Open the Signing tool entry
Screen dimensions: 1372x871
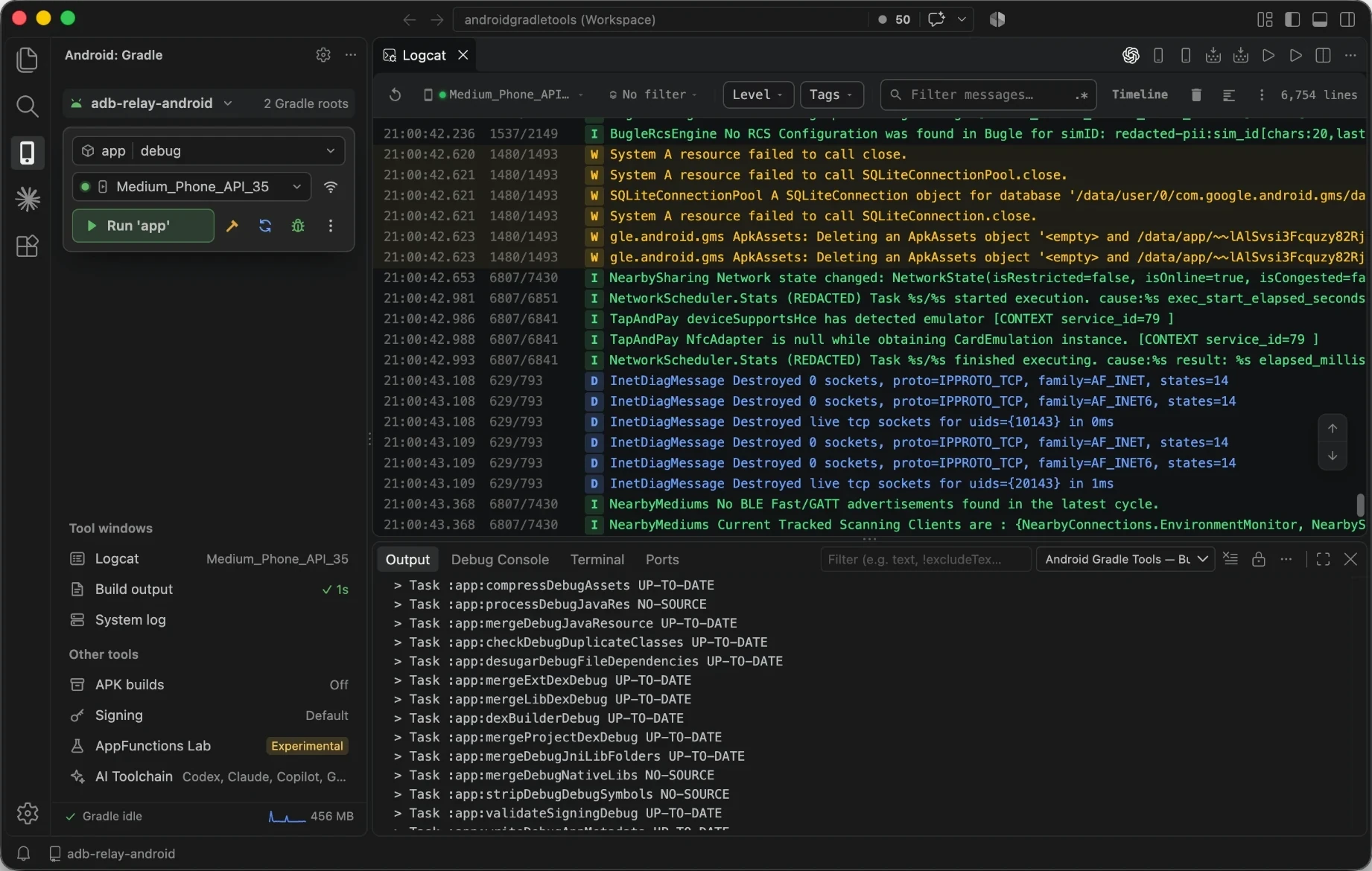tap(209, 715)
